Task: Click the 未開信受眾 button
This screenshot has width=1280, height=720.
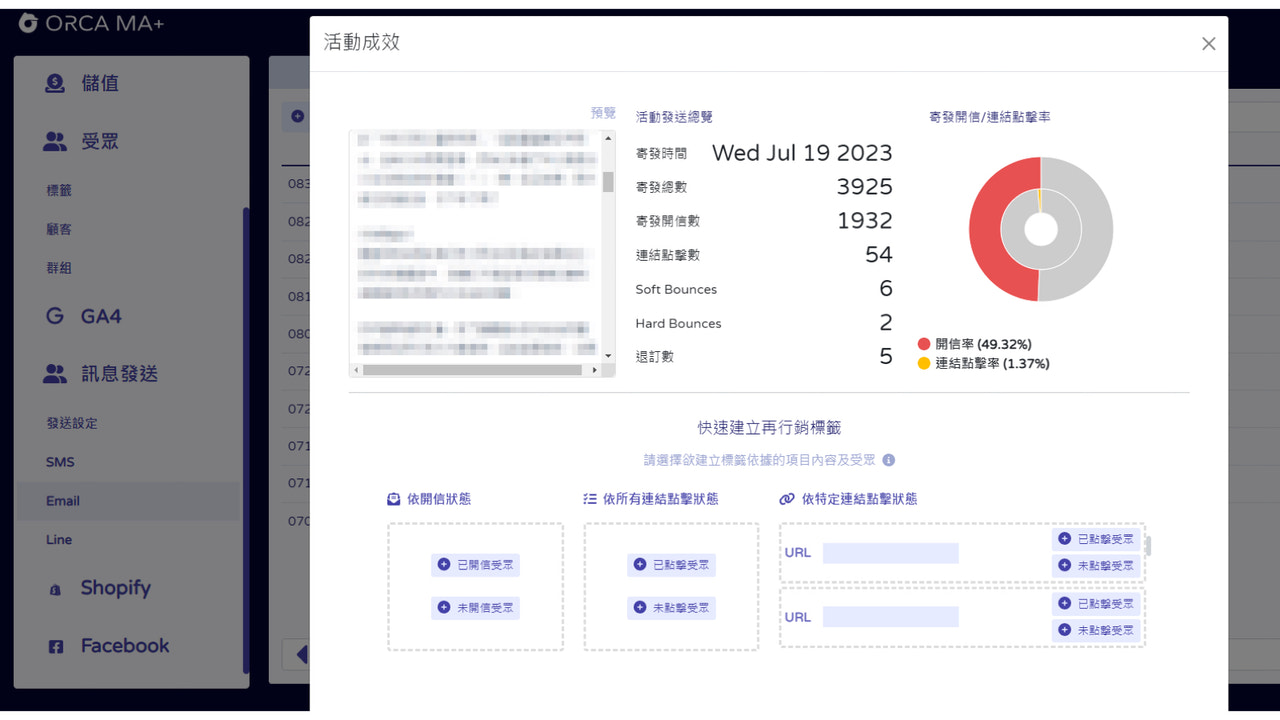Action: (476, 607)
